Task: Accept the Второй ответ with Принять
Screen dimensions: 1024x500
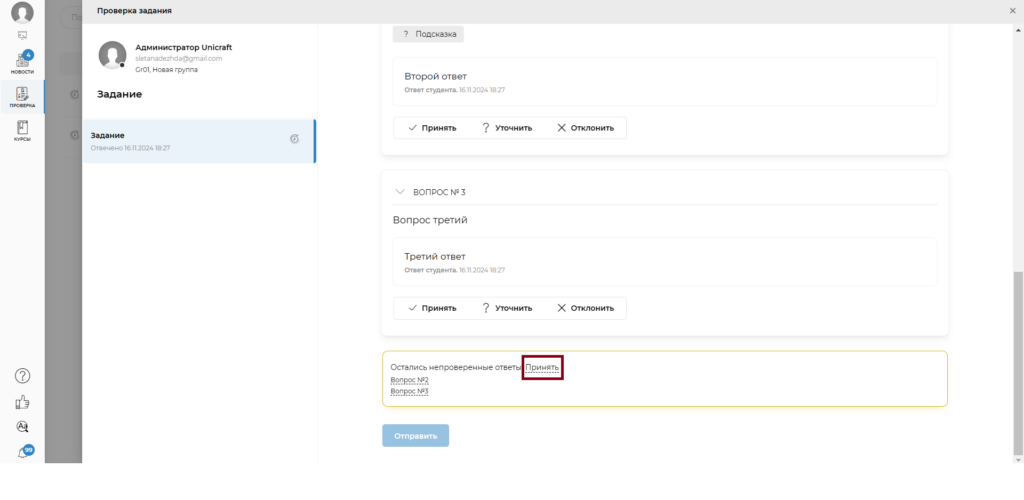Action: coord(432,128)
